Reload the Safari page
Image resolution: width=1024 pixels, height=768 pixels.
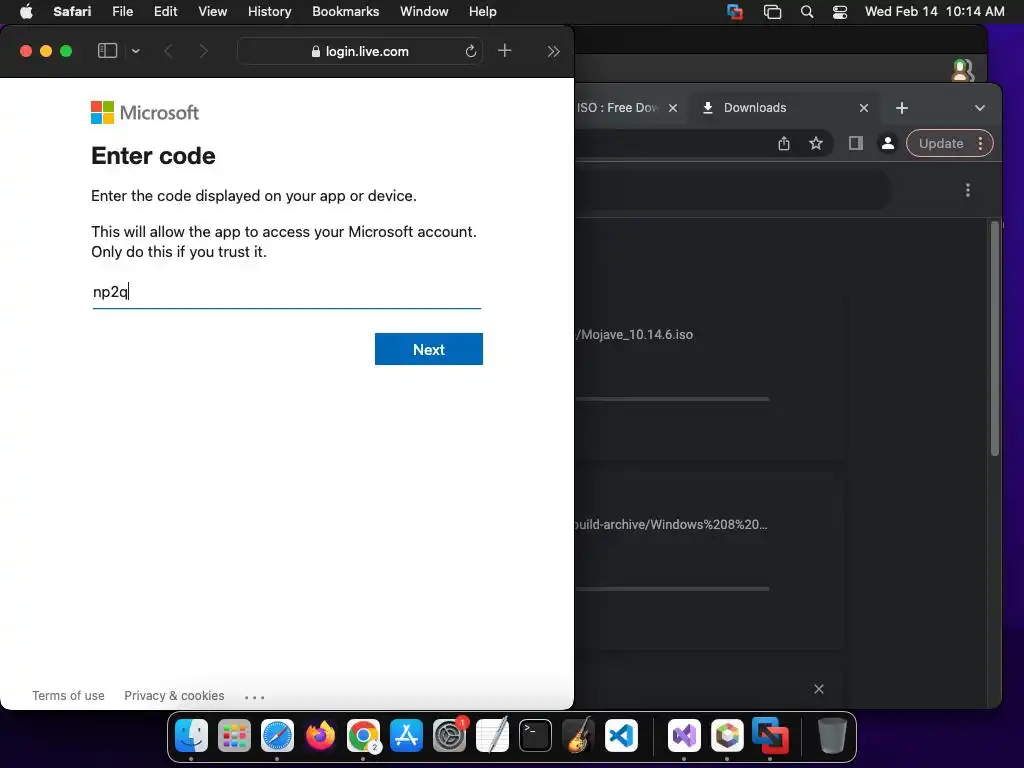470,51
